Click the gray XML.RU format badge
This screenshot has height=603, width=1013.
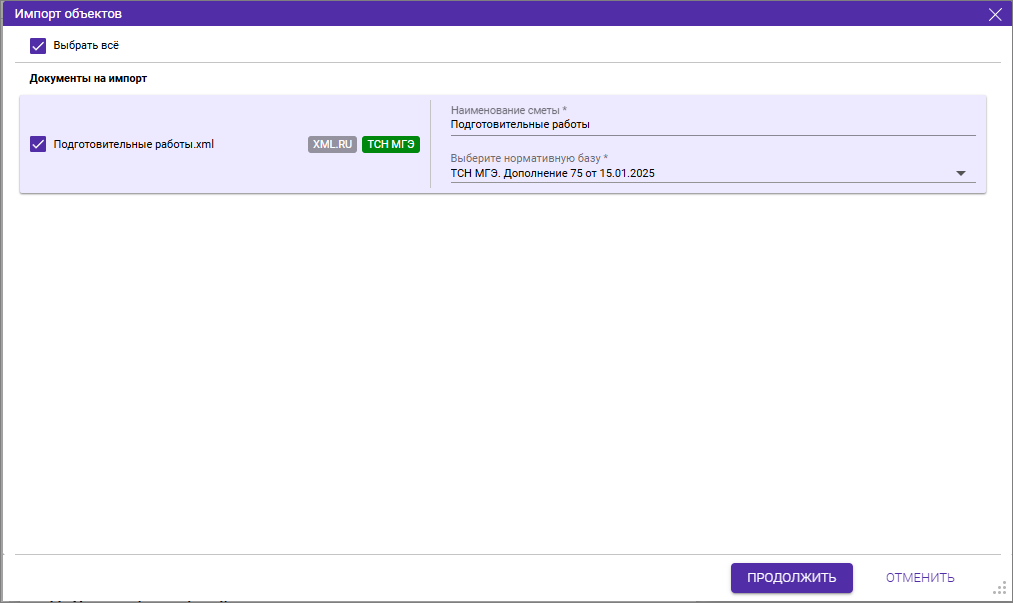(332, 144)
